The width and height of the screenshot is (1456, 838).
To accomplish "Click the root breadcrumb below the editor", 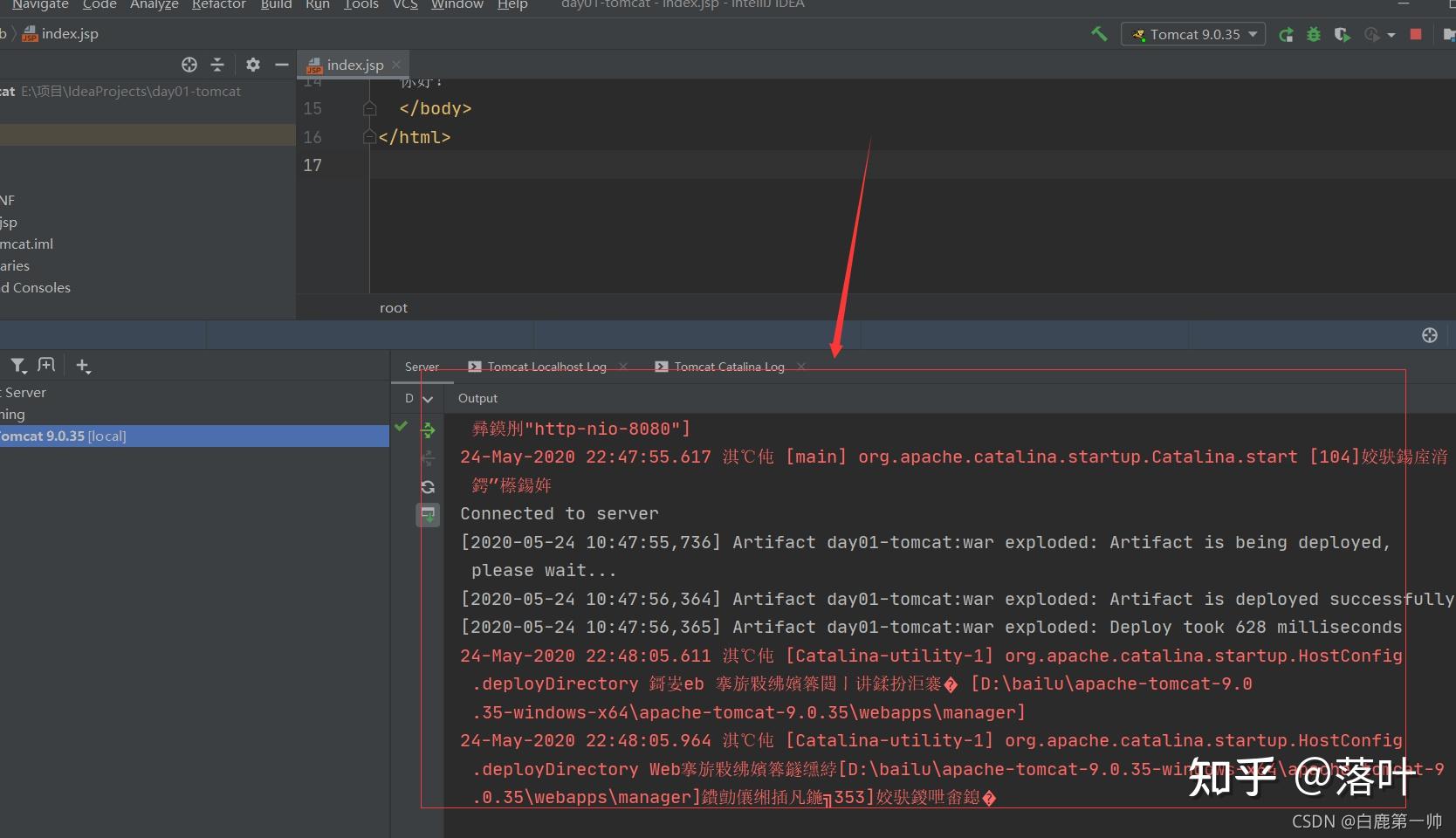I will click(394, 307).
